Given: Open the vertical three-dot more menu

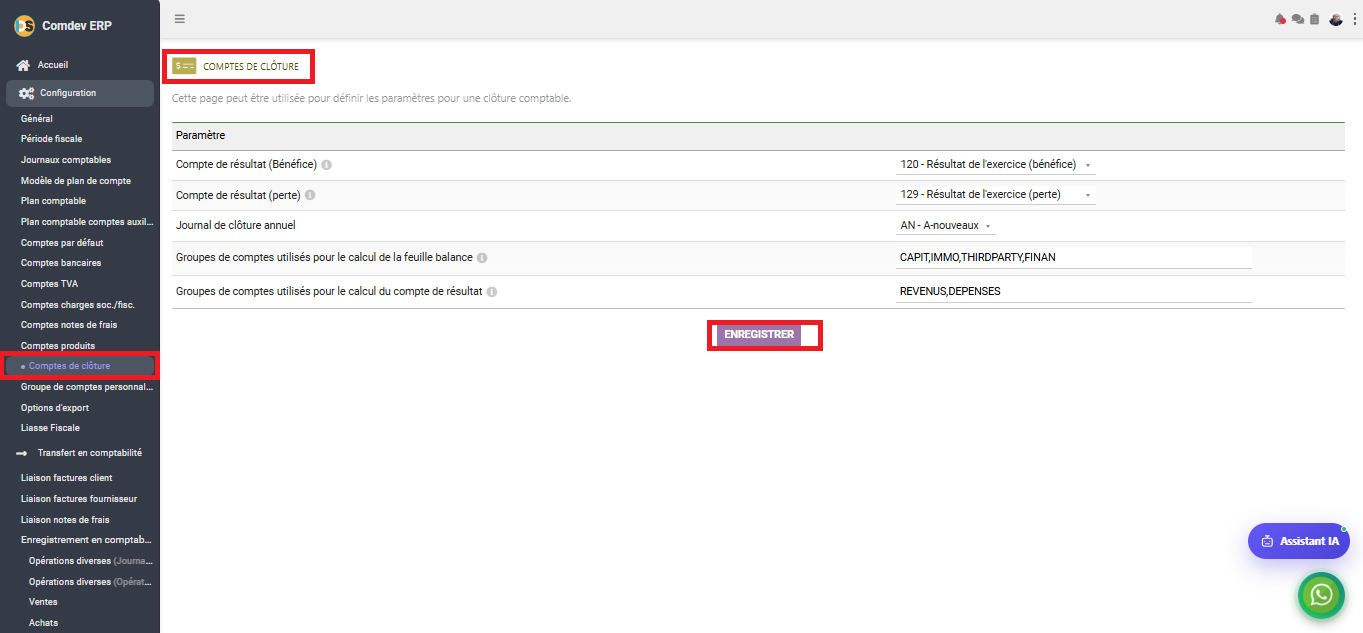Looking at the screenshot, I should coord(1354,19).
